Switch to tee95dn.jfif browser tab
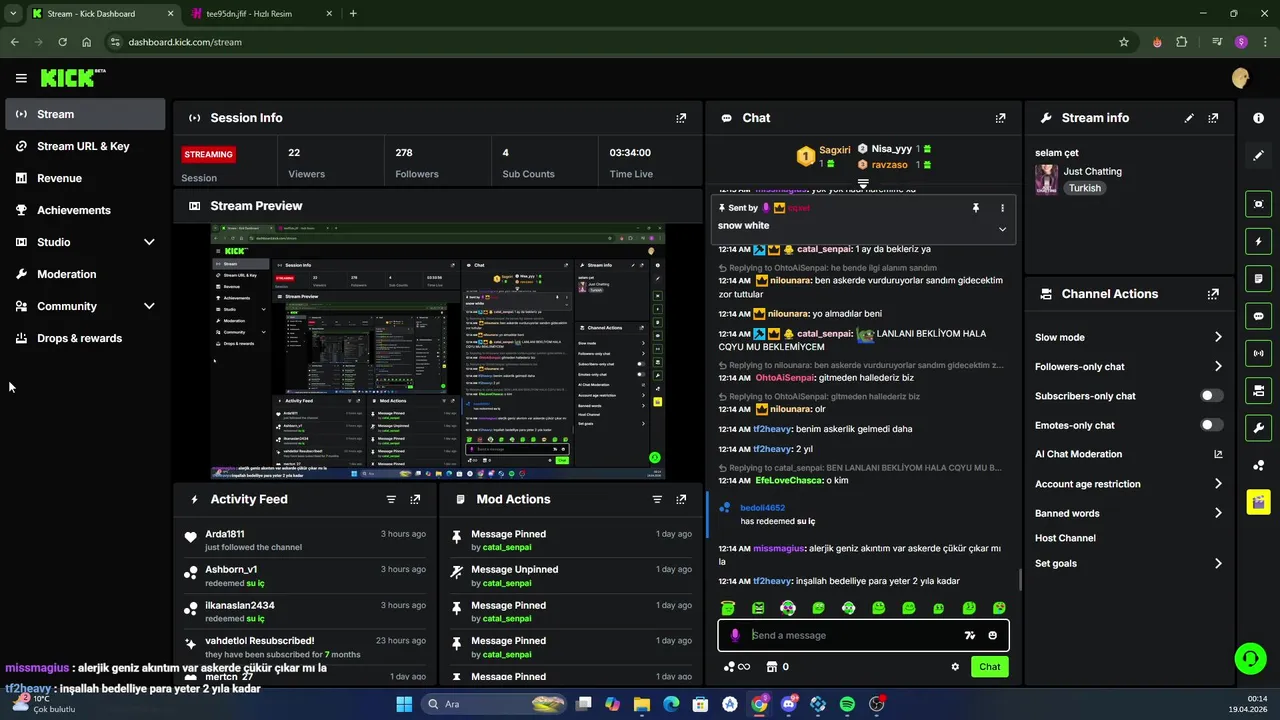The width and height of the screenshot is (1280, 720). [260, 14]
